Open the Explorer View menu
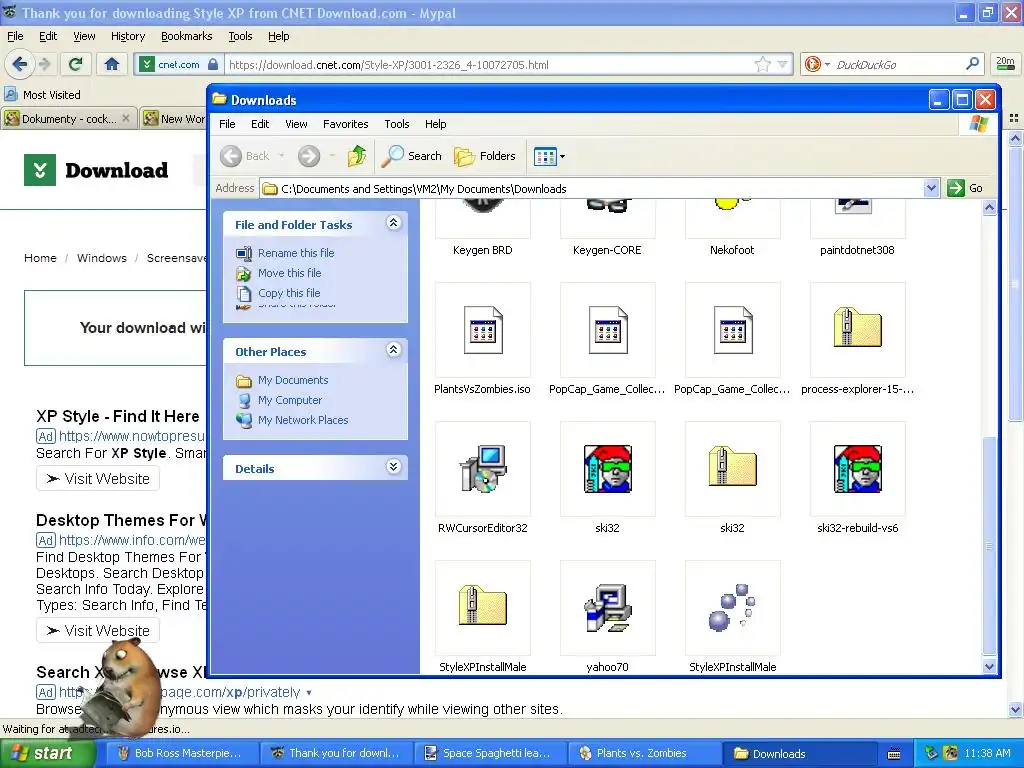The image size is (1024, 768). (x=296, y=124)
